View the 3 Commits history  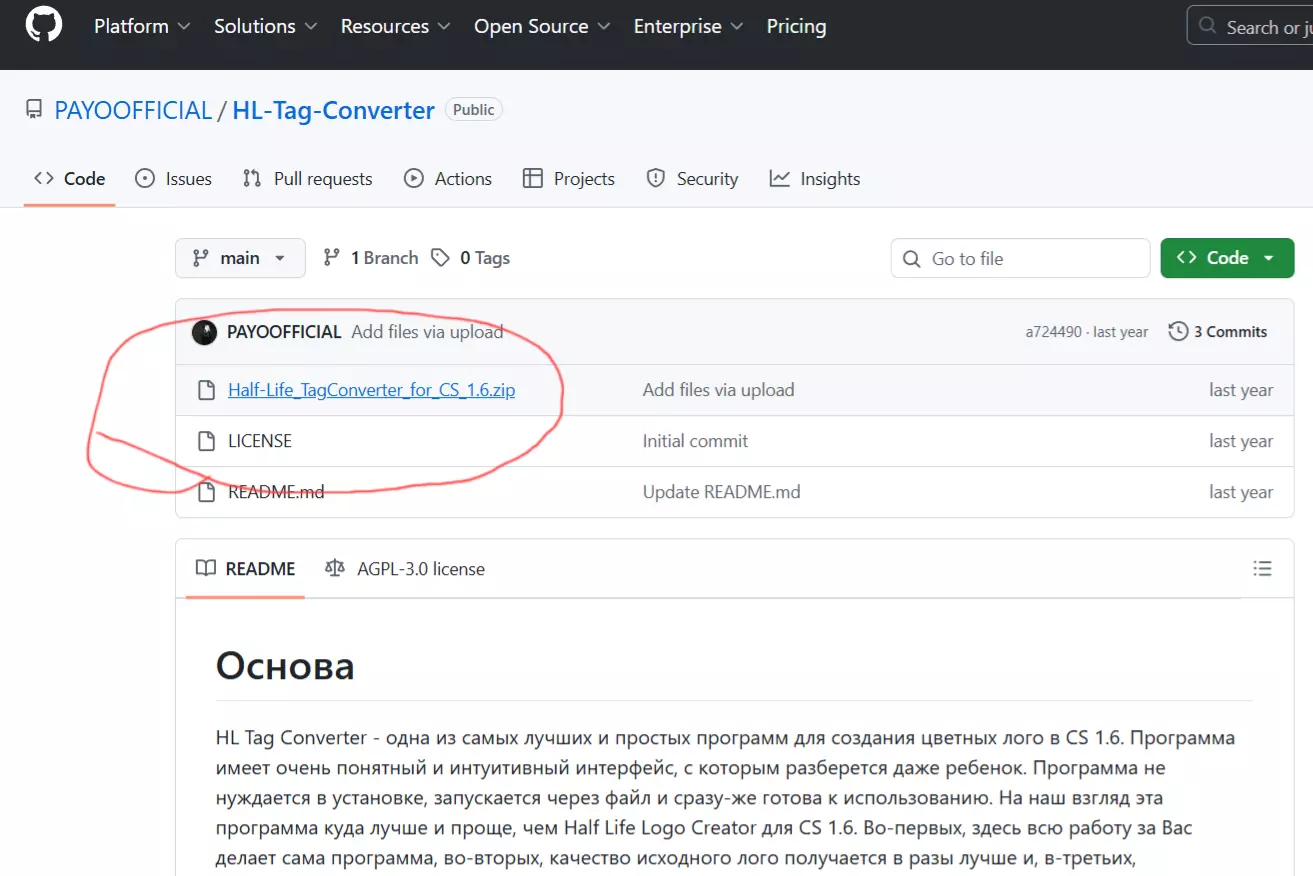(x=1218, y=332)
